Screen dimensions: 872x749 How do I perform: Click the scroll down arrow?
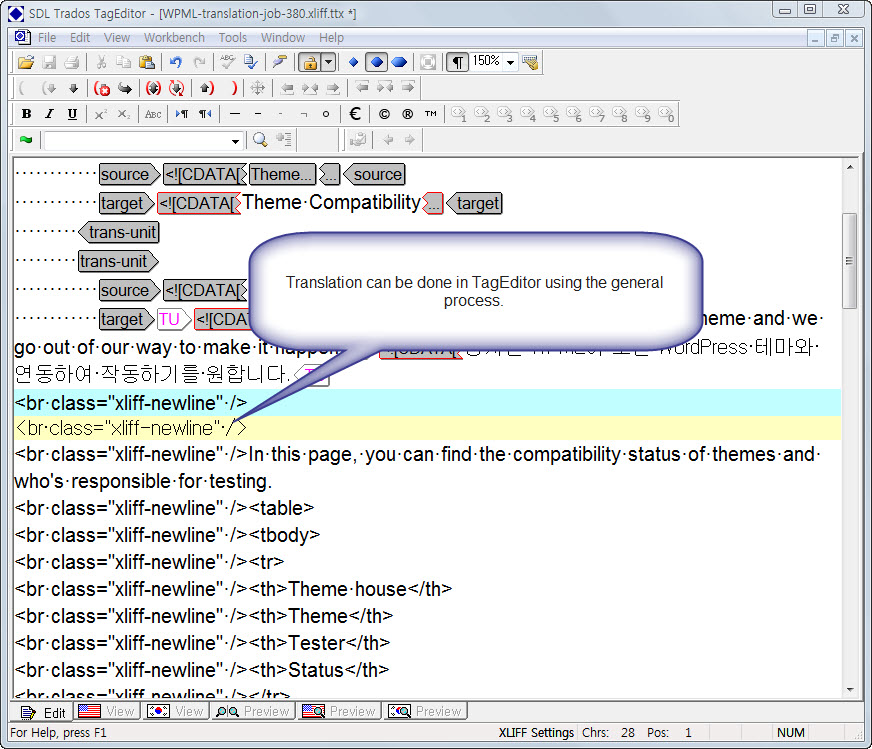tap(849, 690)
